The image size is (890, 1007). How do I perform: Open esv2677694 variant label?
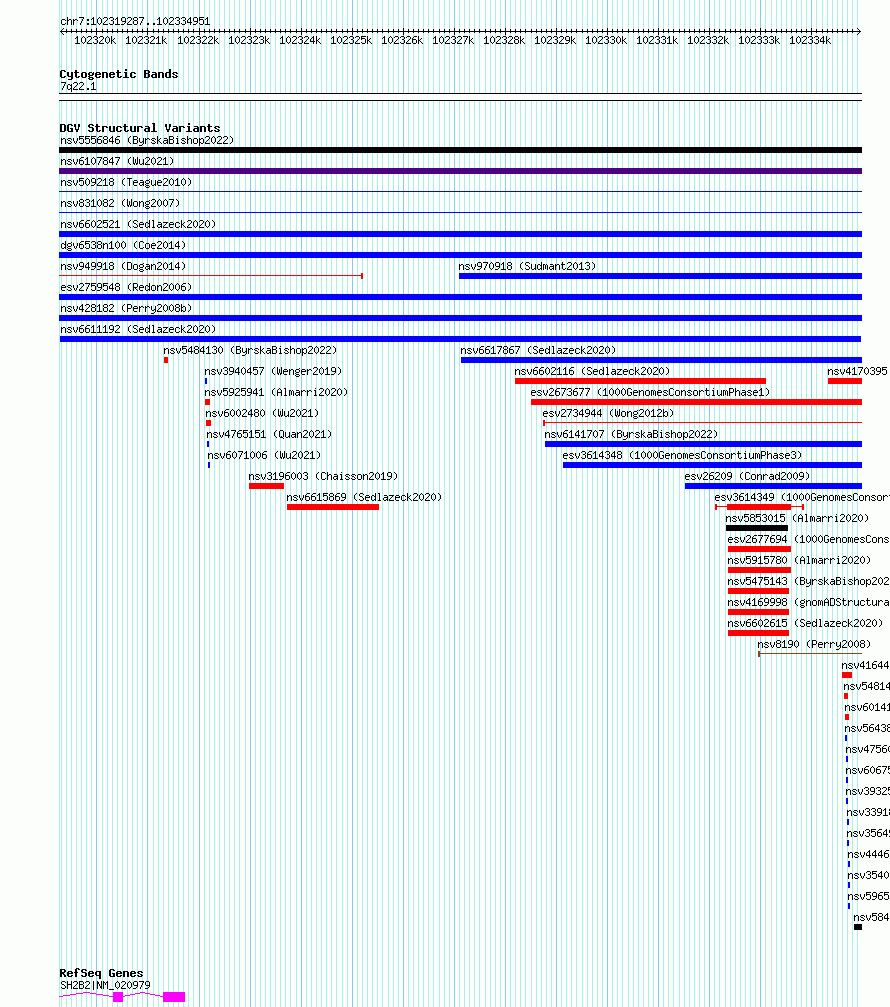tap(808, 539)
